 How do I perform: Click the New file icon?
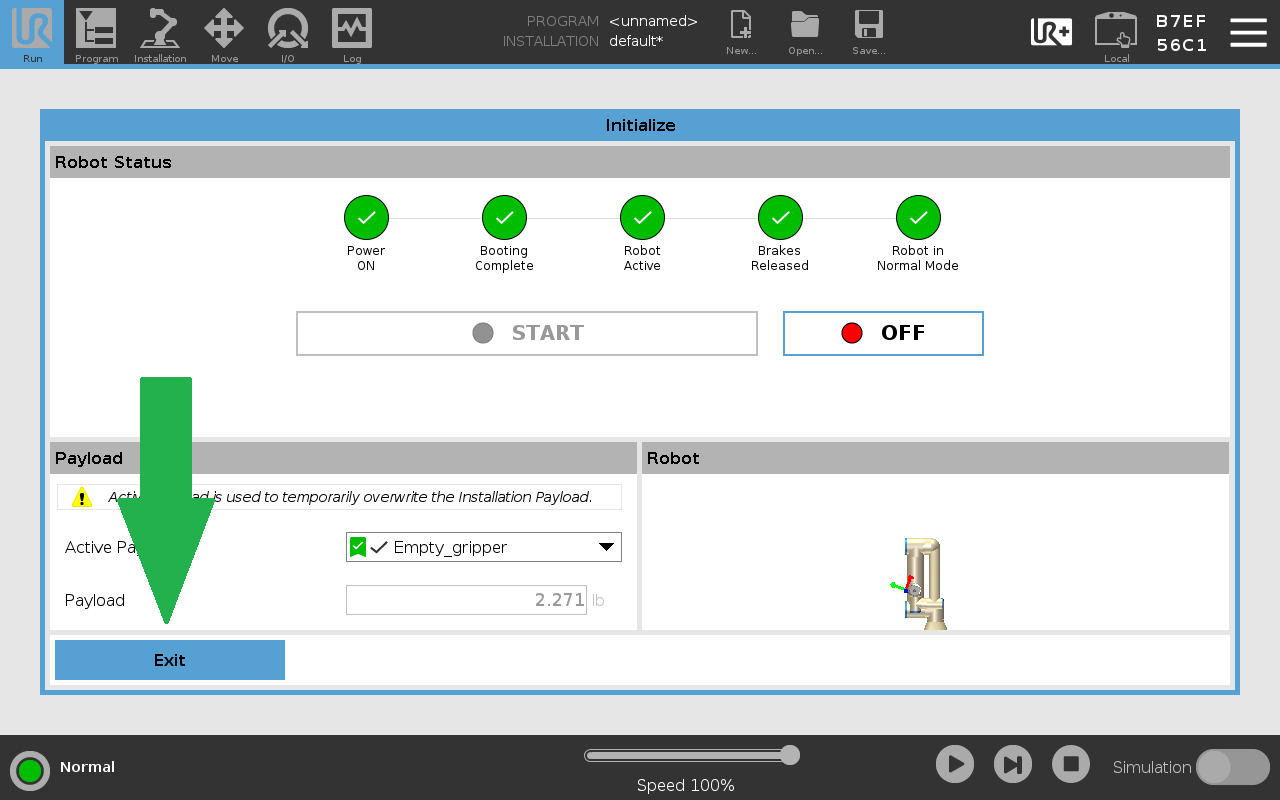click(x=741, y=25)
